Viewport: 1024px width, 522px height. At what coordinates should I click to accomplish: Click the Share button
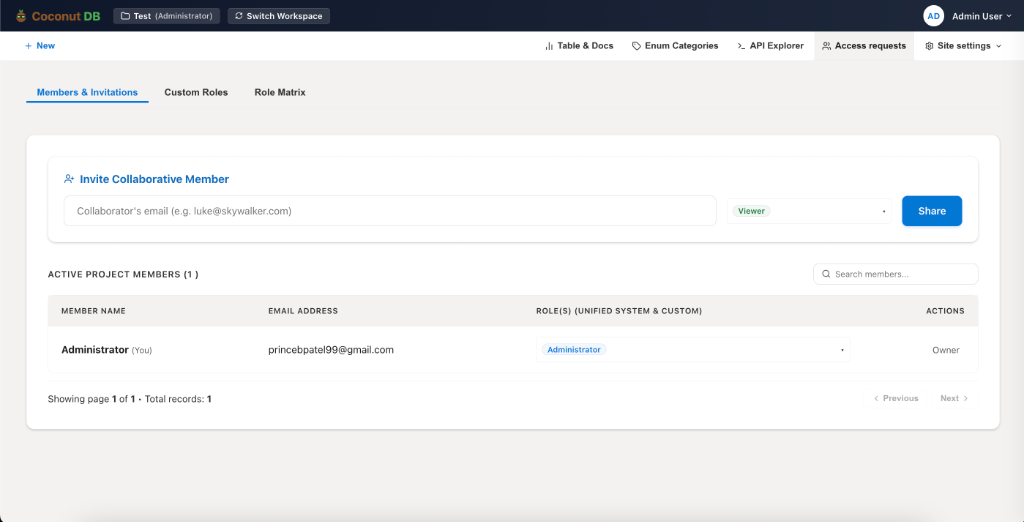932,211
